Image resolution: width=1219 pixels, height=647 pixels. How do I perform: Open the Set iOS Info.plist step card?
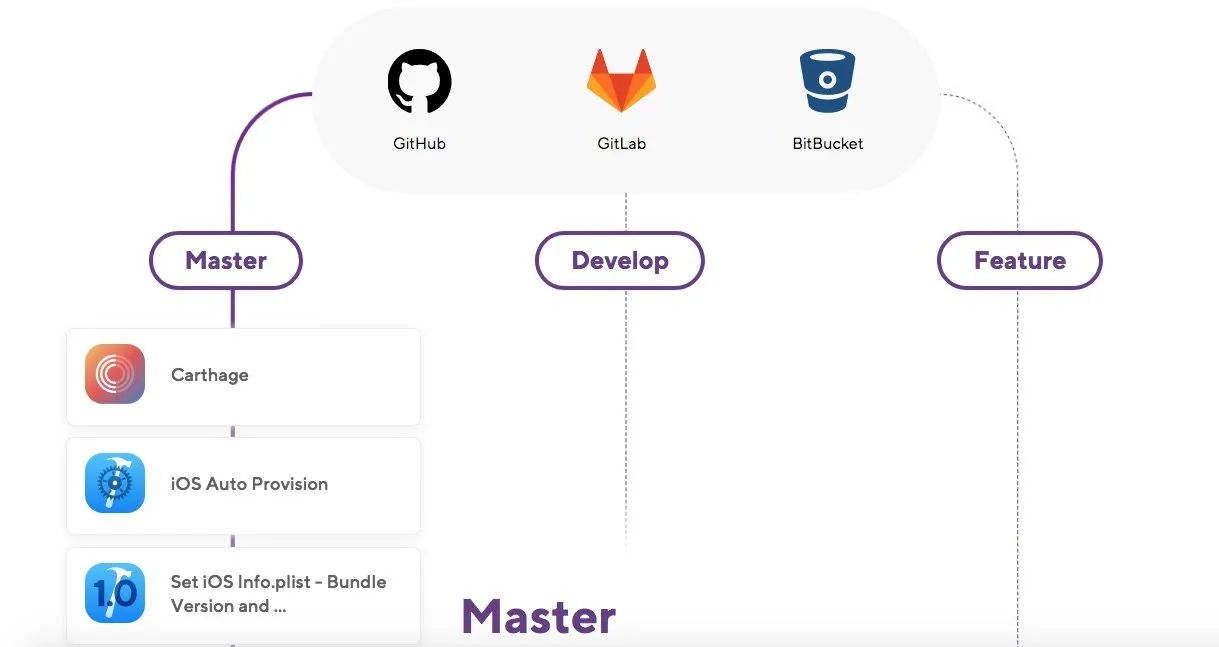tap(244, 595)
